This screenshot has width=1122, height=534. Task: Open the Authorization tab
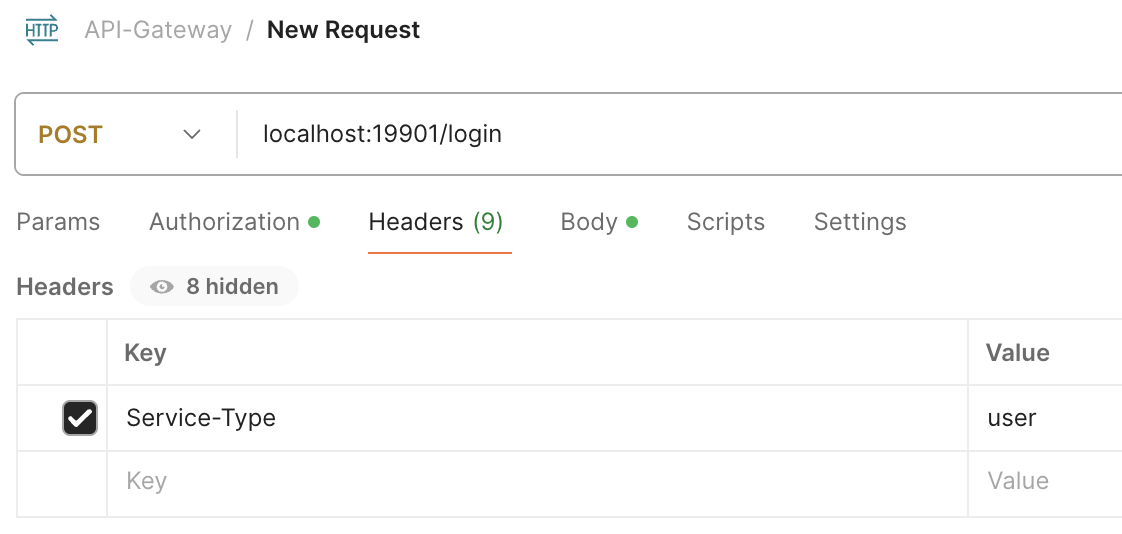tap(225, 222)
